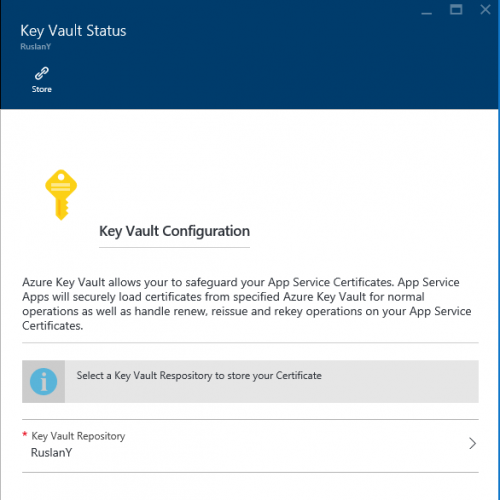
Task: Select the Store label in the toolbar
Action: point(42,89)
